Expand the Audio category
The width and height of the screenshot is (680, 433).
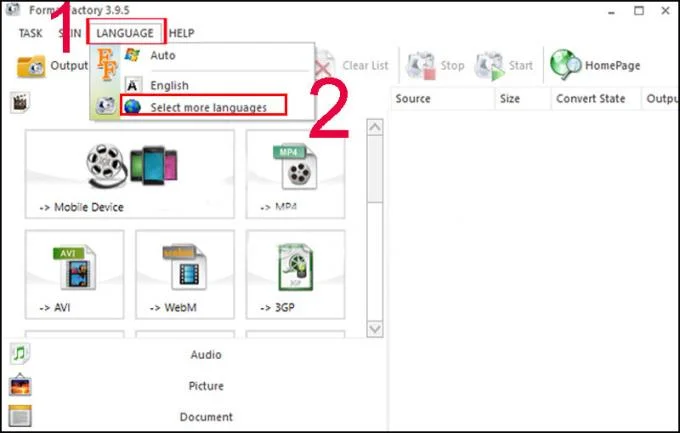pyautogui.click(x=206, y=354)
